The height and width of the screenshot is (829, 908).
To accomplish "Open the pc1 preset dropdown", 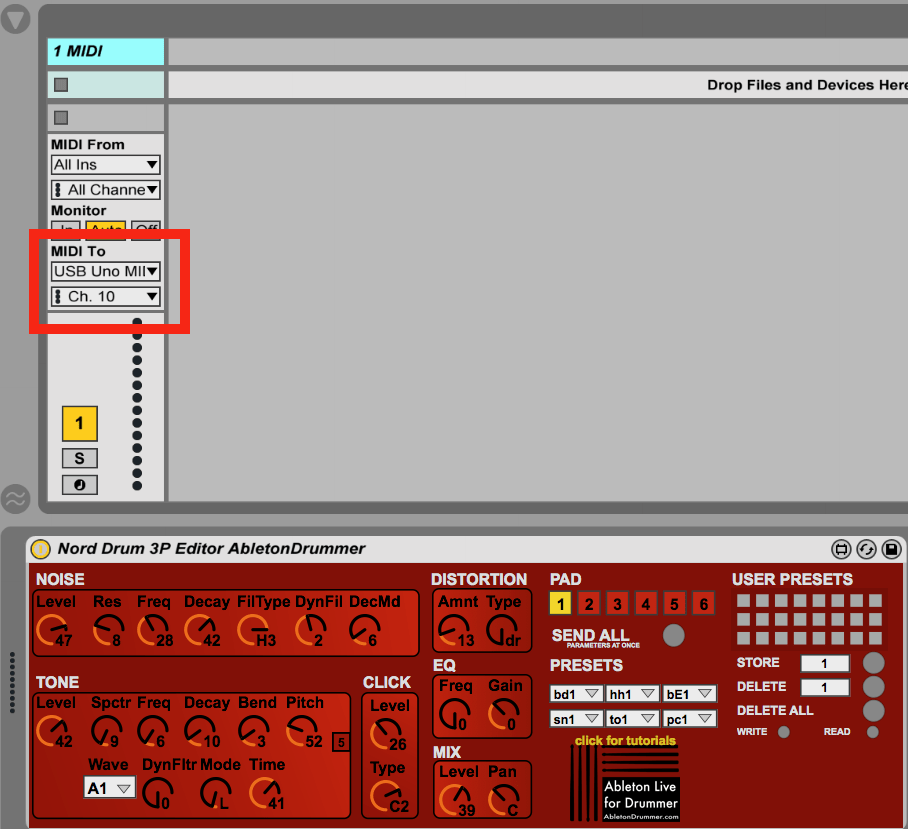I will click(x=690, y=719).
